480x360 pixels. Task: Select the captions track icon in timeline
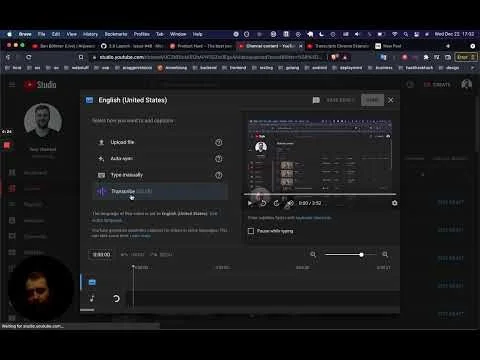(x=92, y=282)
